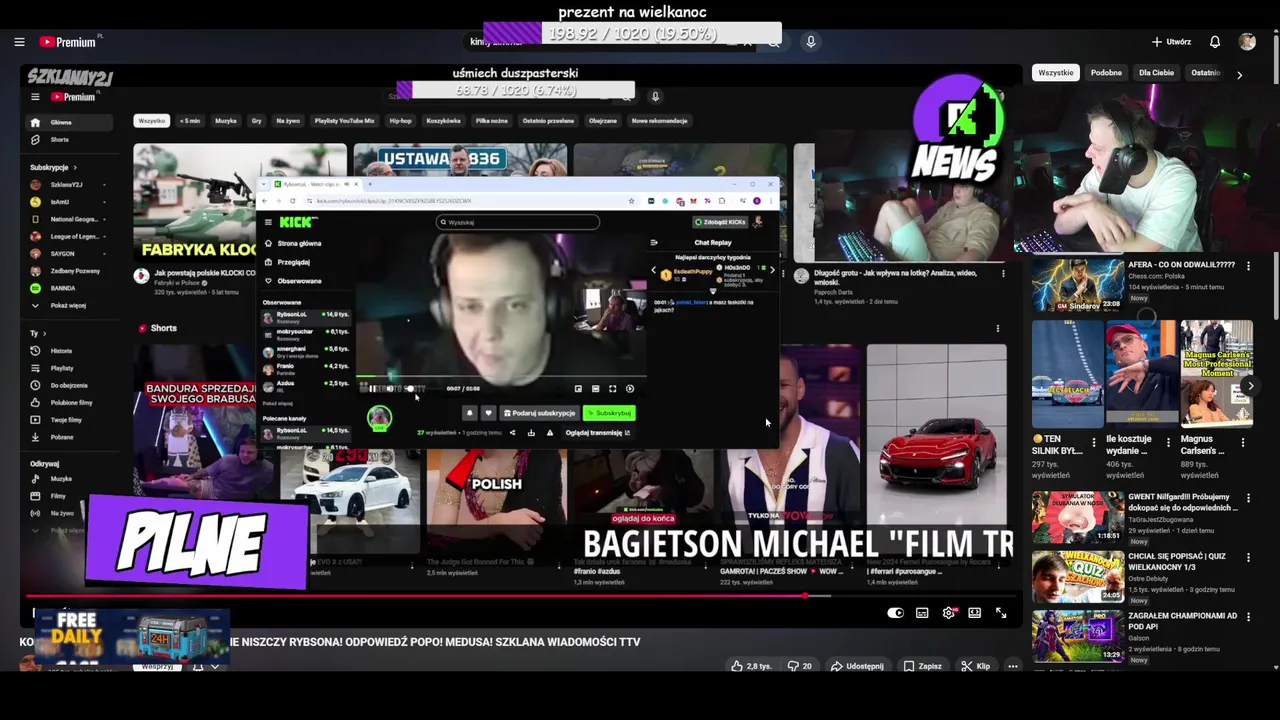Open the main YouTube guide hamburger menu
This screenshot has height=720, width=1280.
(x=19, y=42)
